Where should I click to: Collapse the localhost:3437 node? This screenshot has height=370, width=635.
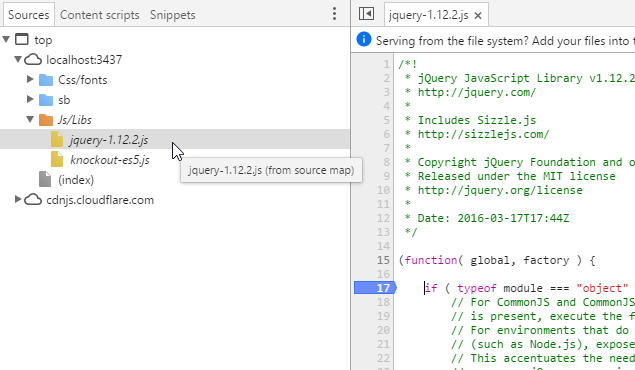(x=18, y=59)
